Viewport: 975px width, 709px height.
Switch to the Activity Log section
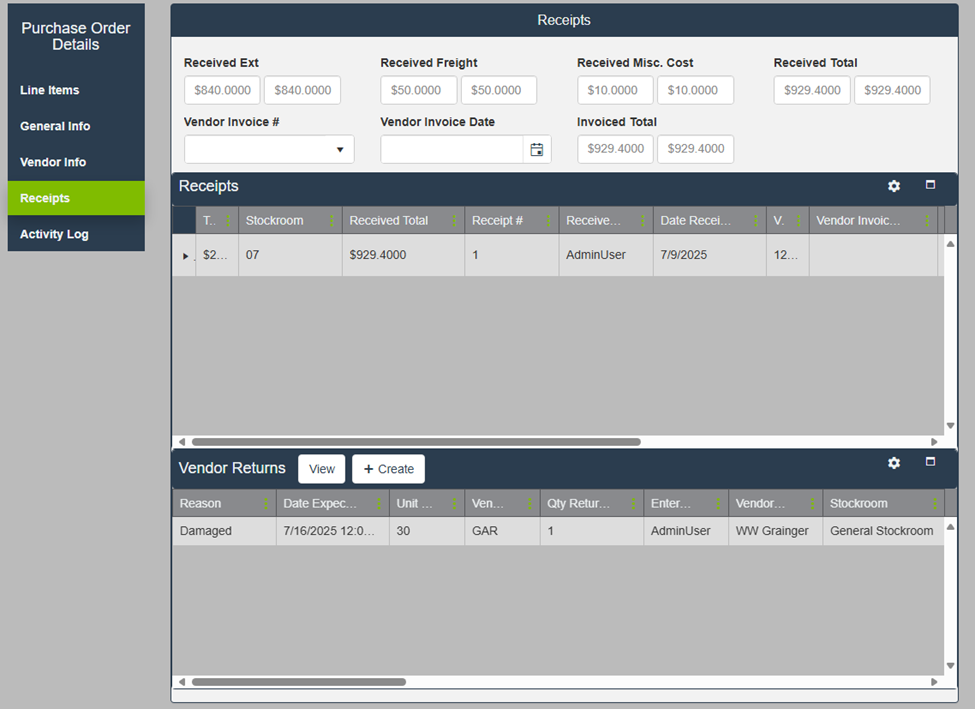click(54, 234)
